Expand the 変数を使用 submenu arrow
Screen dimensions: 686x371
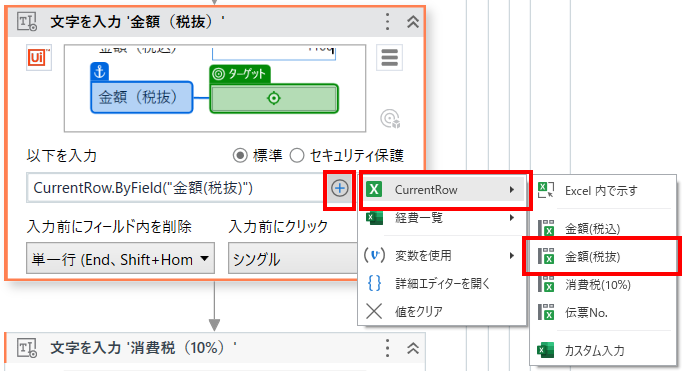coord(512,256)
